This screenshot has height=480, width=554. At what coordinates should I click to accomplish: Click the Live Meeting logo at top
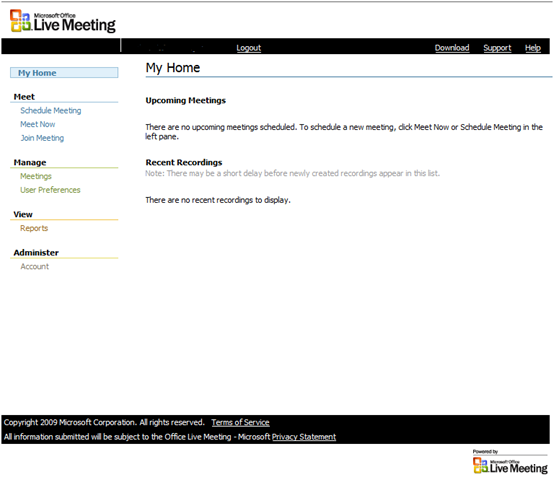(63, 22)
